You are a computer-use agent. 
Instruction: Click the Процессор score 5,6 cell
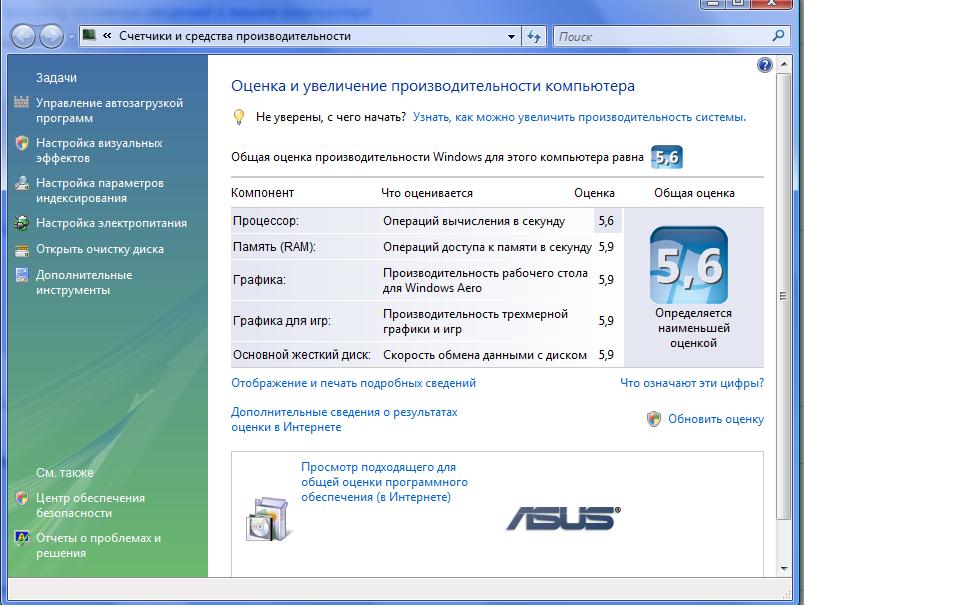click(x=607, y=221)
